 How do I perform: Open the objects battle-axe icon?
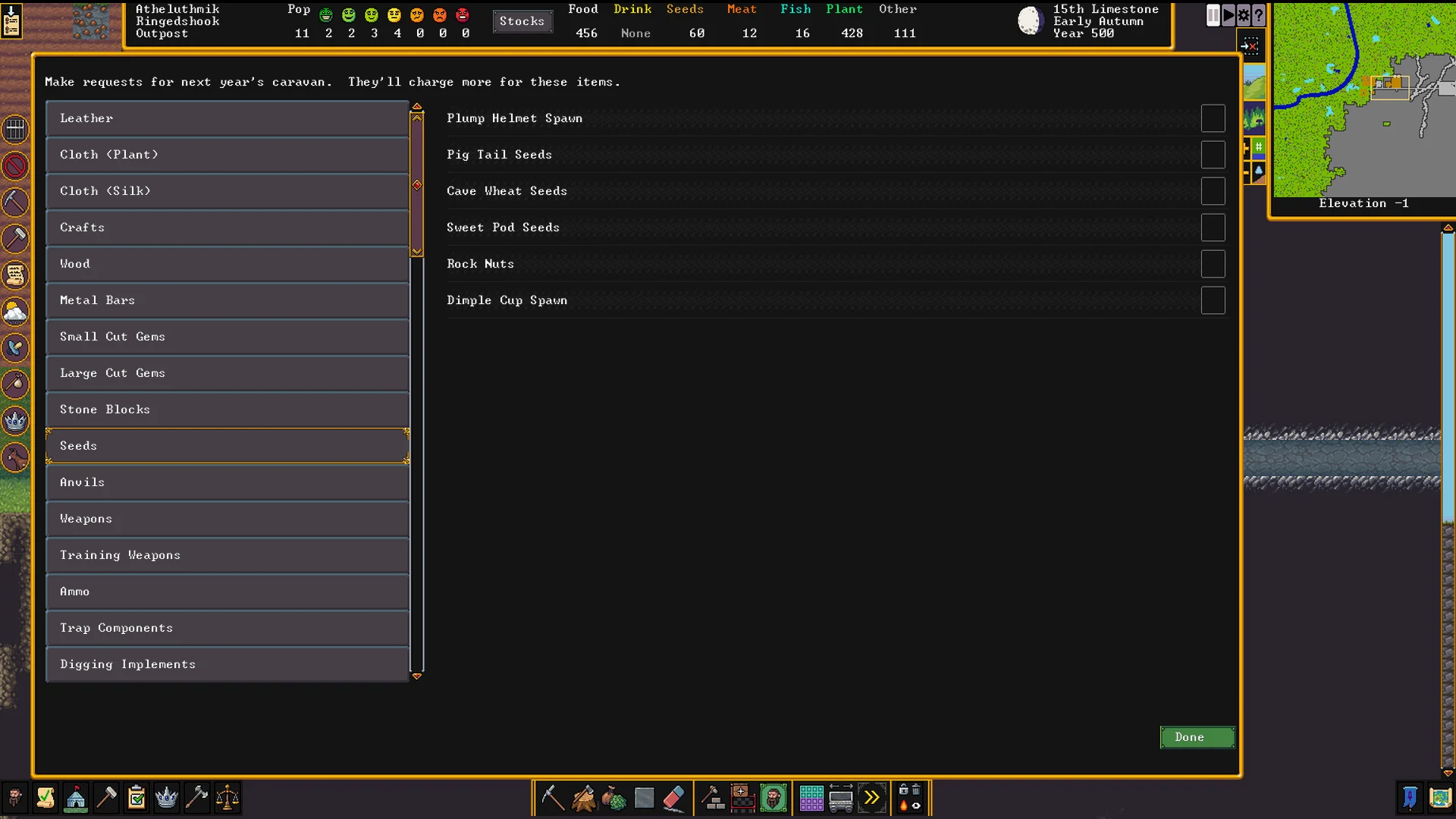click(197, 798)
